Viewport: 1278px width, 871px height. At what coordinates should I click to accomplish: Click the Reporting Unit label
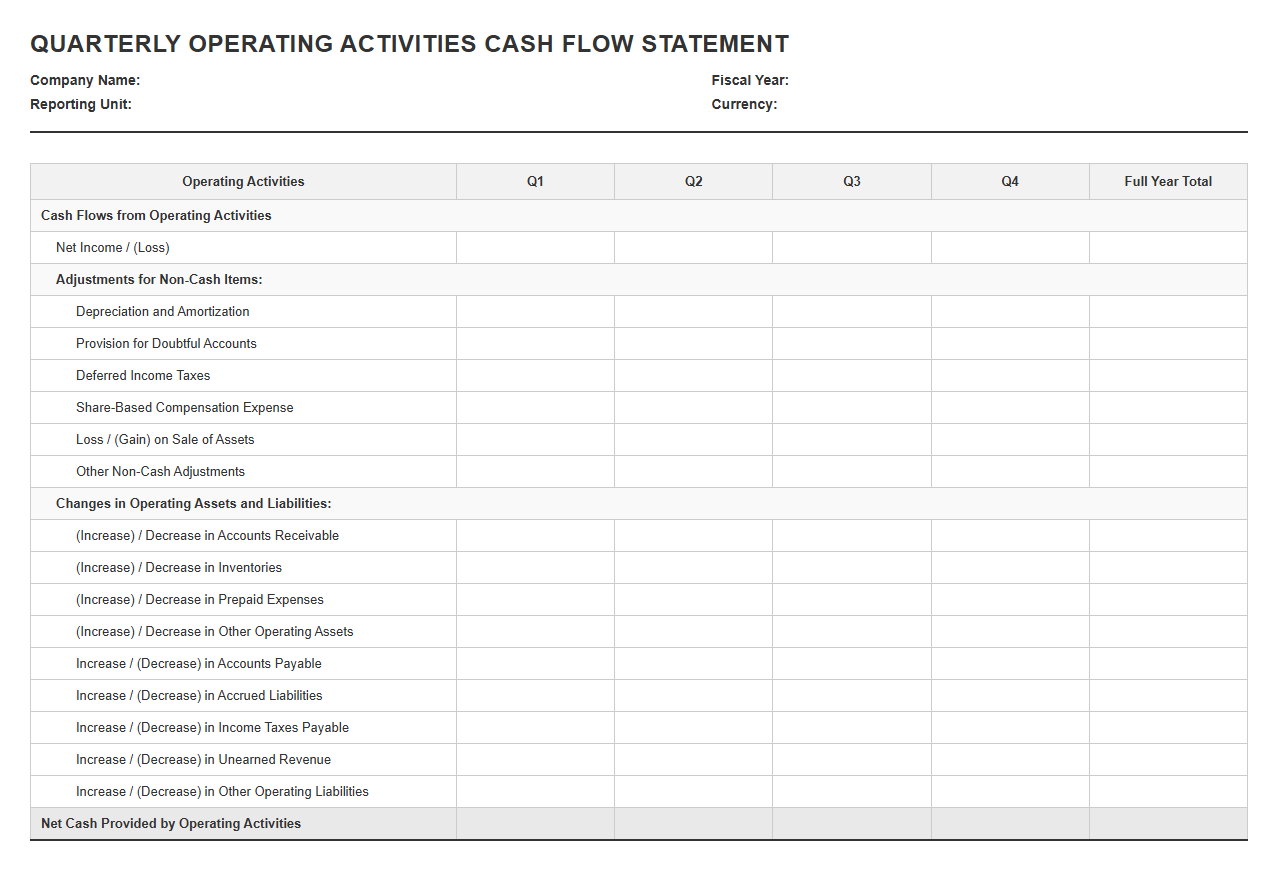click(81, 104)
